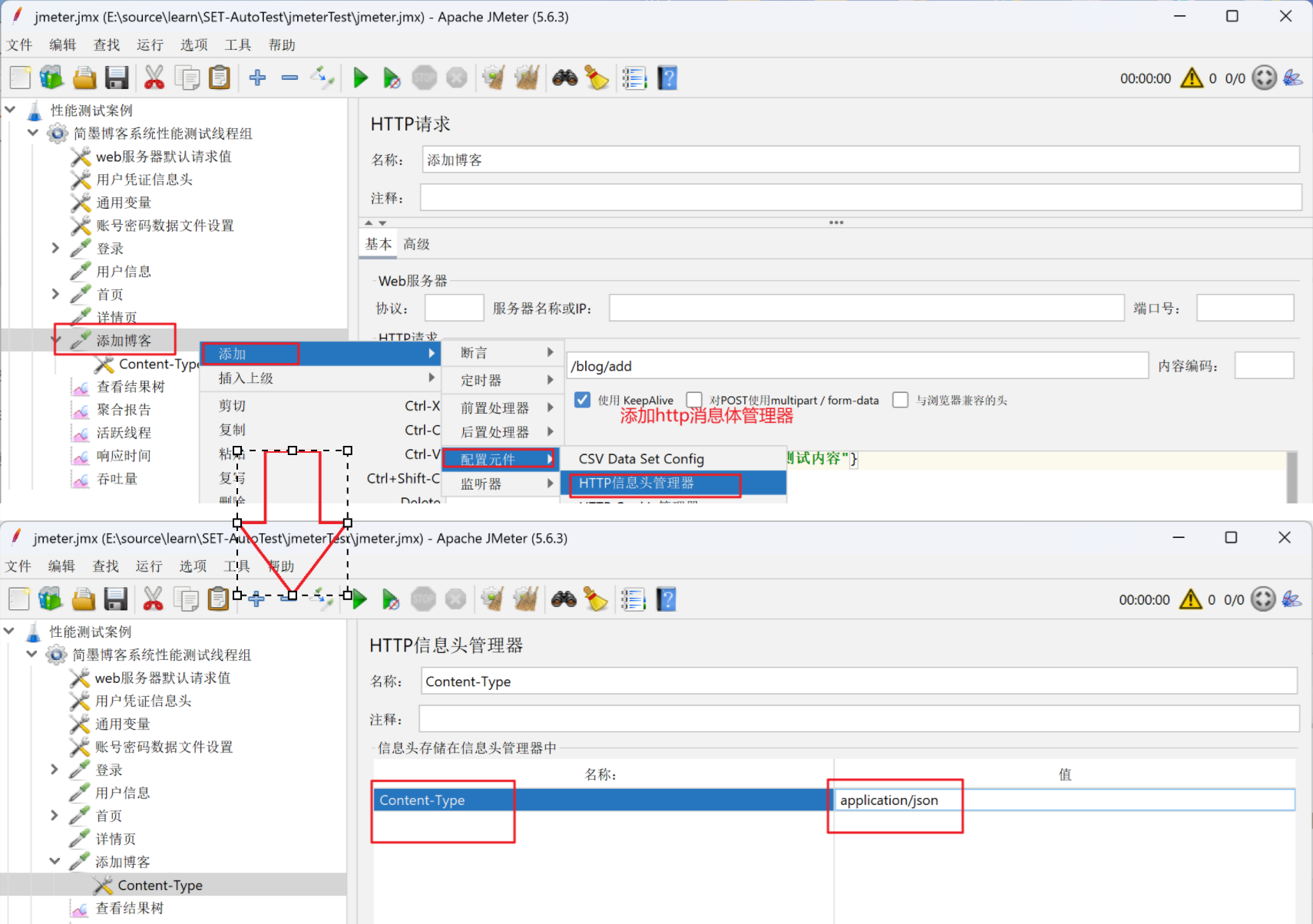Viewport: 1313px width, 924px height.
Task: Open Help question icon in top window
Action: click(x=668, y=78)
